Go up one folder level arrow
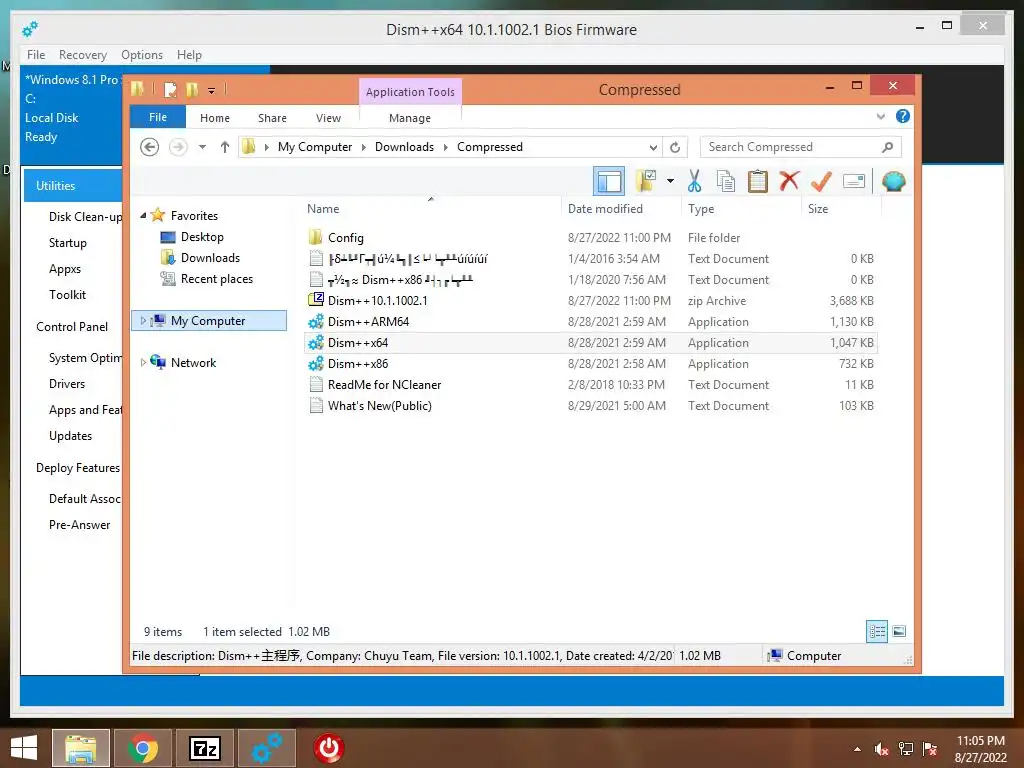This screenshot has height=768, width=1024. point(225,147)
